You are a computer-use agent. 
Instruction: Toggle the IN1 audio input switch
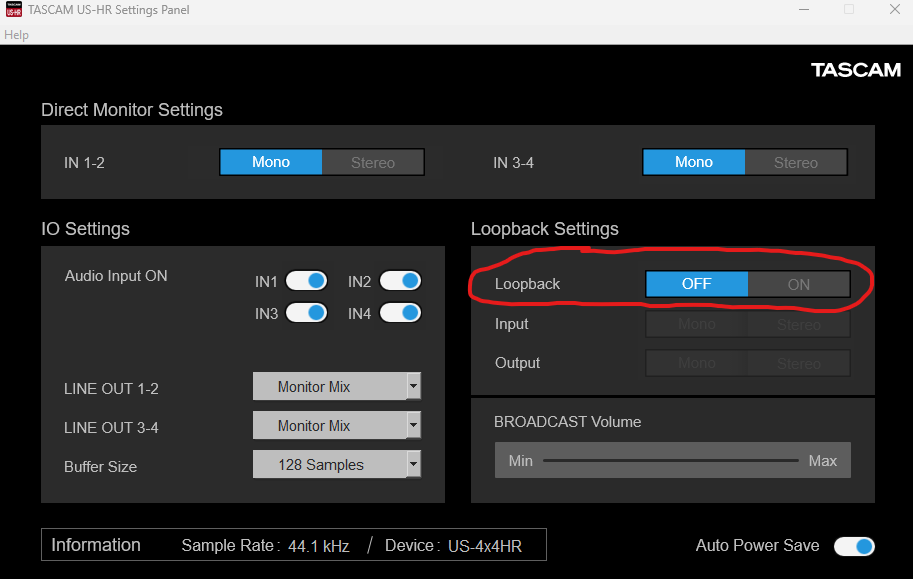pyautogui.click(x=306, y=281)
